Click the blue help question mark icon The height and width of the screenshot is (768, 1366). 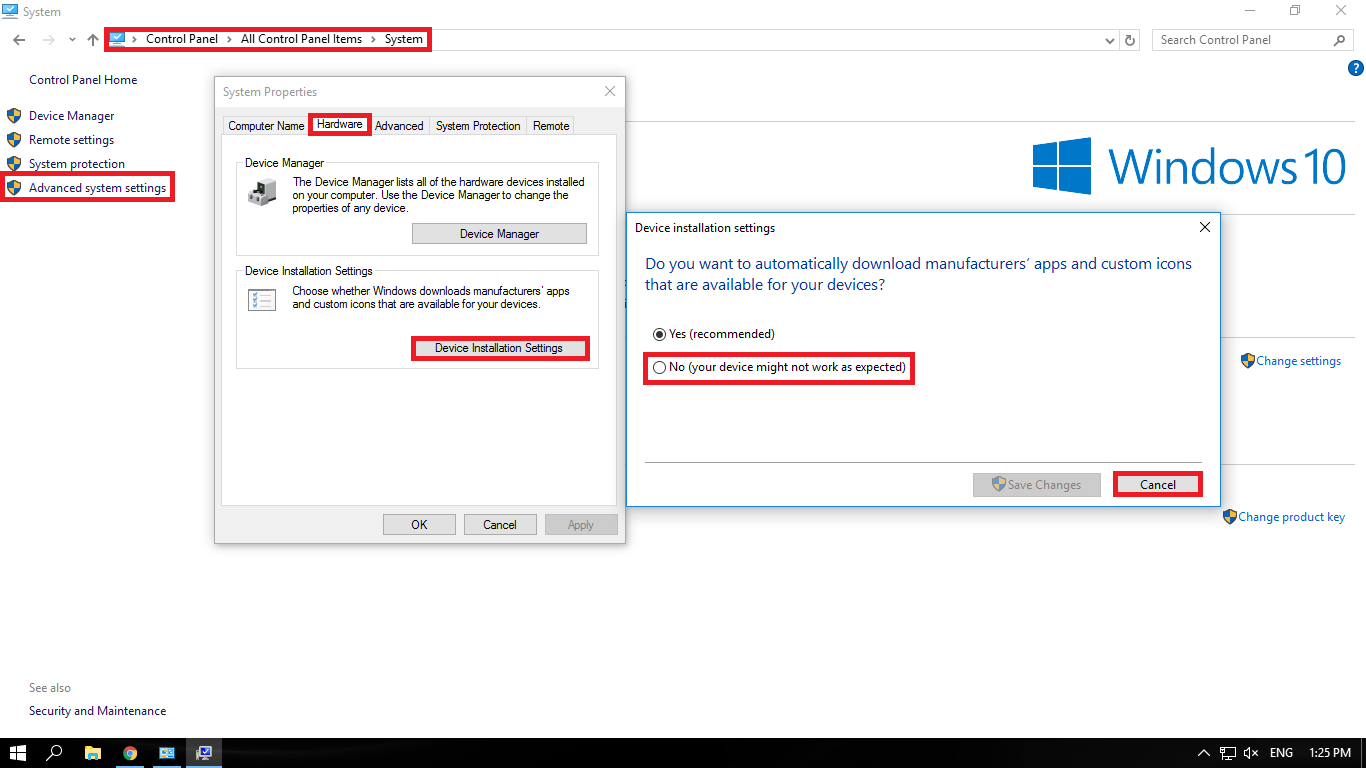click(1356, 69)
